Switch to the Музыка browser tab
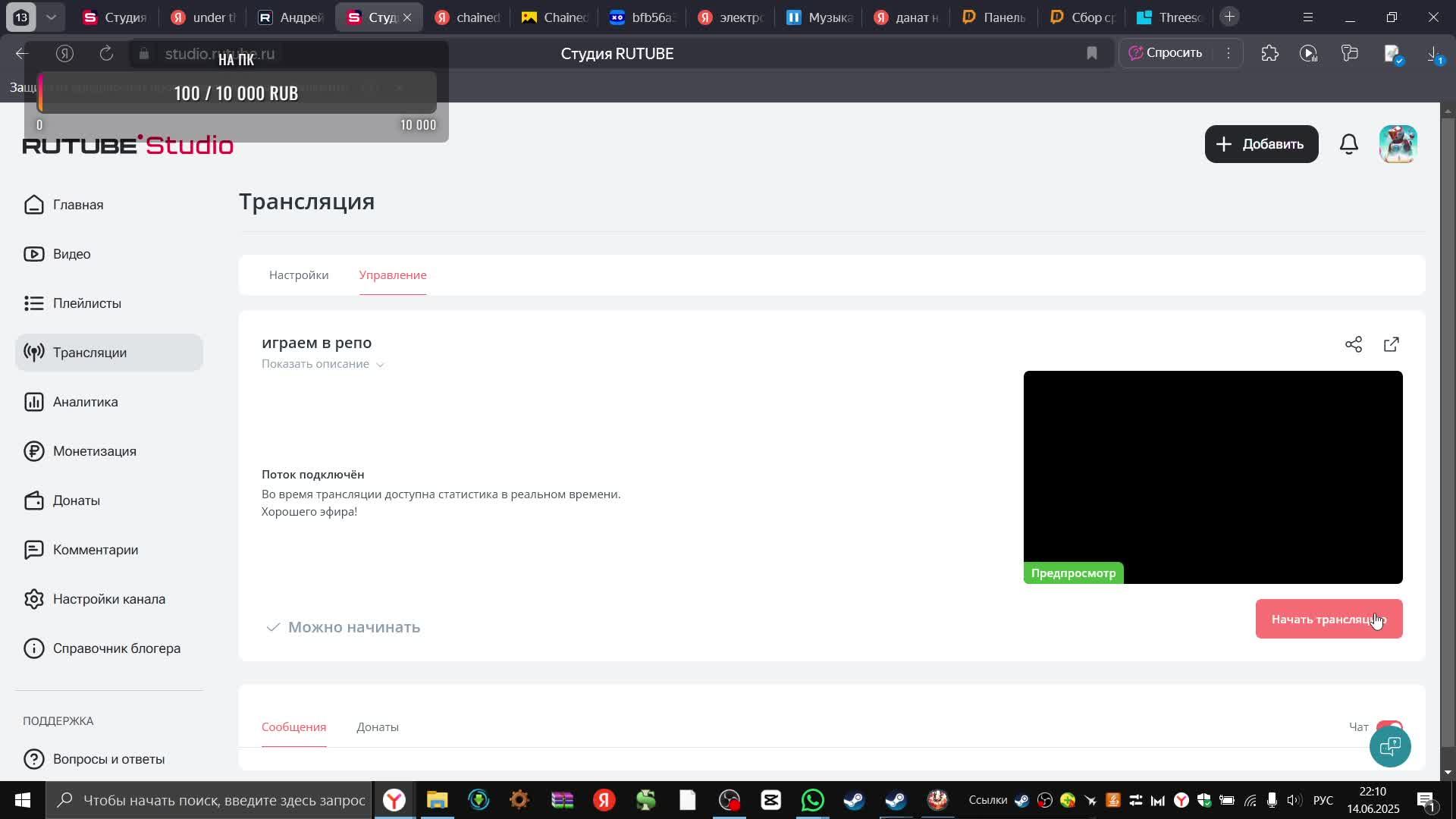Image resolution: width=1456 pixels, height=819 pixels. tap(819, 17)
